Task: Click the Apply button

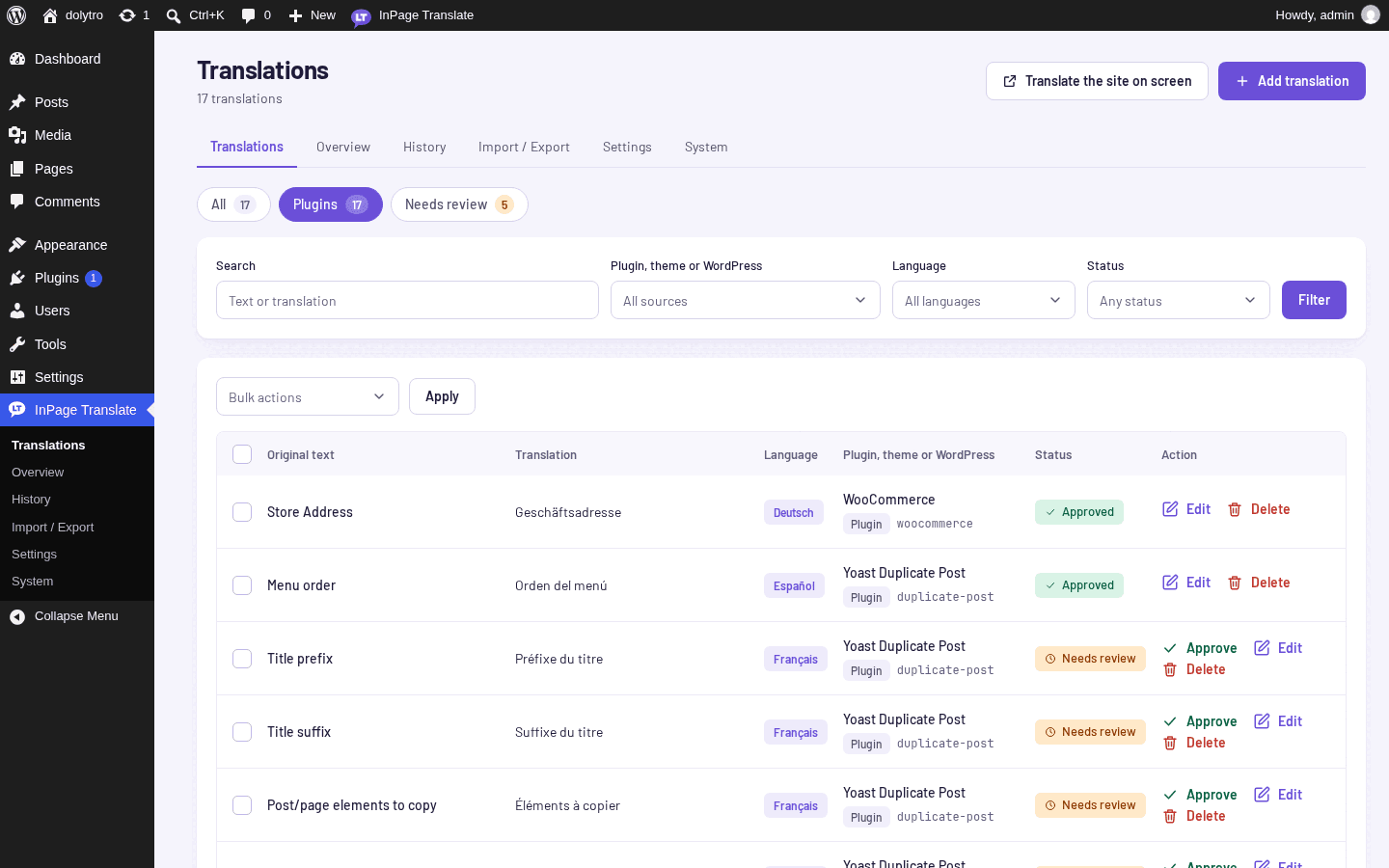Action: [x=442, y=396]
